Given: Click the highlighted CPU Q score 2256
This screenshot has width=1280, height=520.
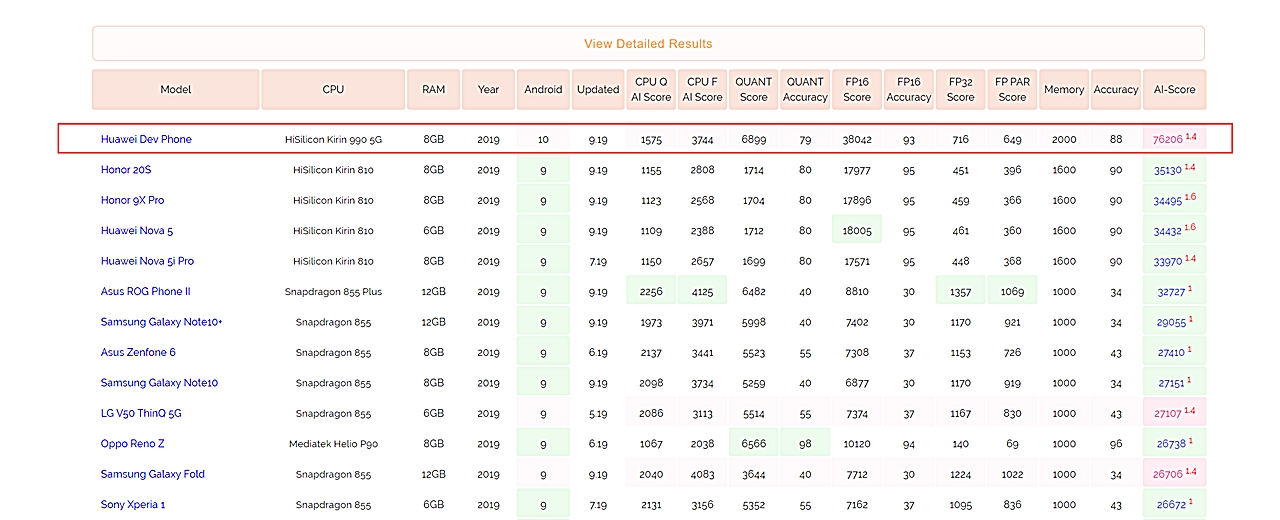Looking at the screenshot, I should (651, 292).
